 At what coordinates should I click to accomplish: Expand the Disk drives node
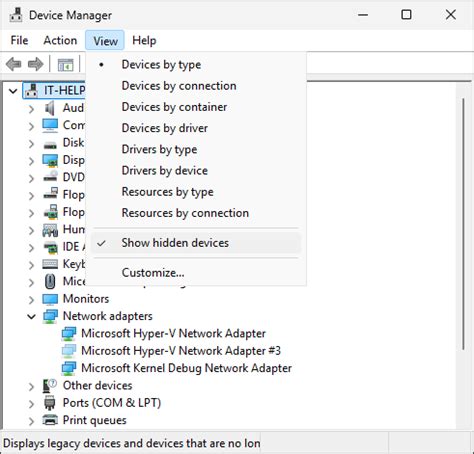pyautogui.click(x=31, y=144)
